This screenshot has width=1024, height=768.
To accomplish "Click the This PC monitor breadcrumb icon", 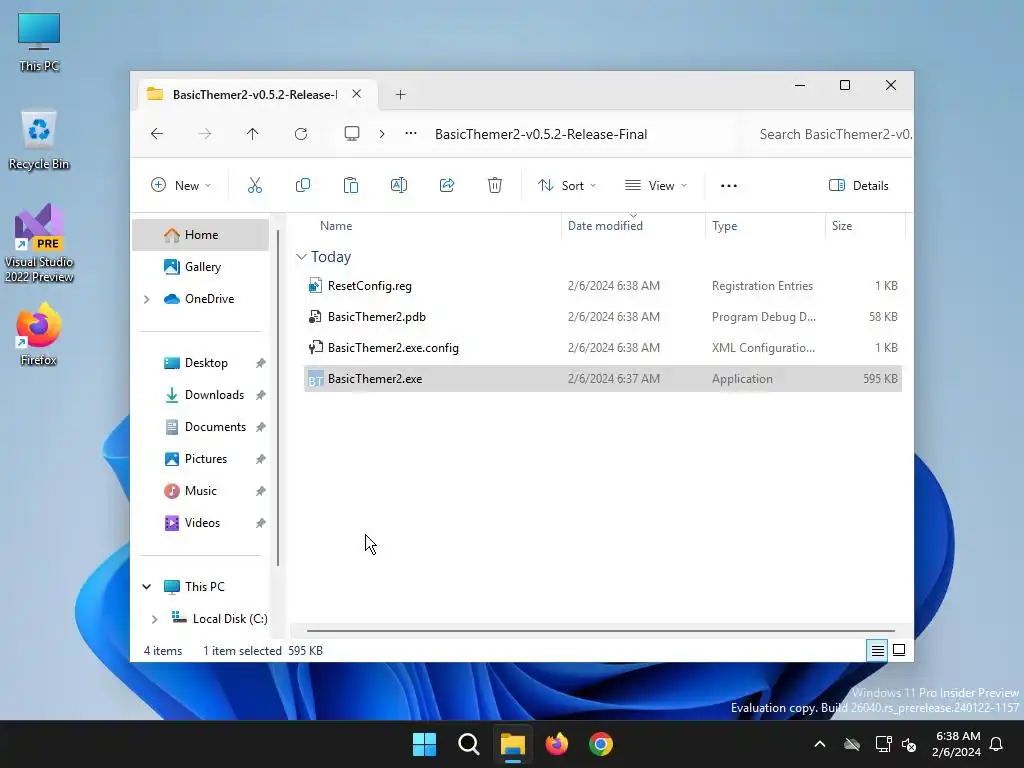I will point(352,134).
